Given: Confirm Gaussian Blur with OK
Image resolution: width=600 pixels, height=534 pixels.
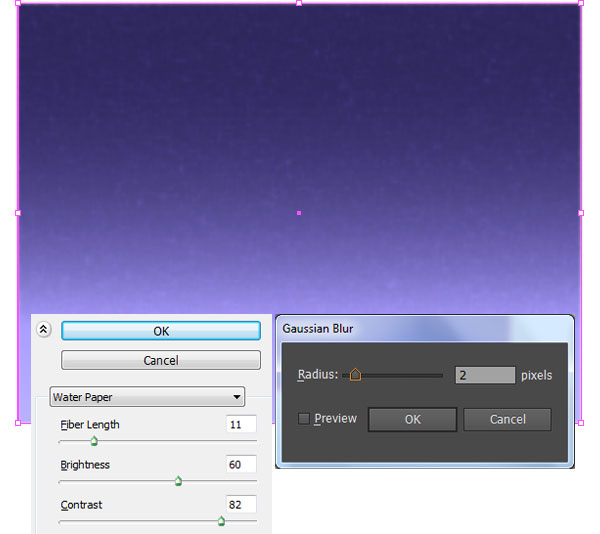Looking at the screenshot, I should (x=412, y=420).
